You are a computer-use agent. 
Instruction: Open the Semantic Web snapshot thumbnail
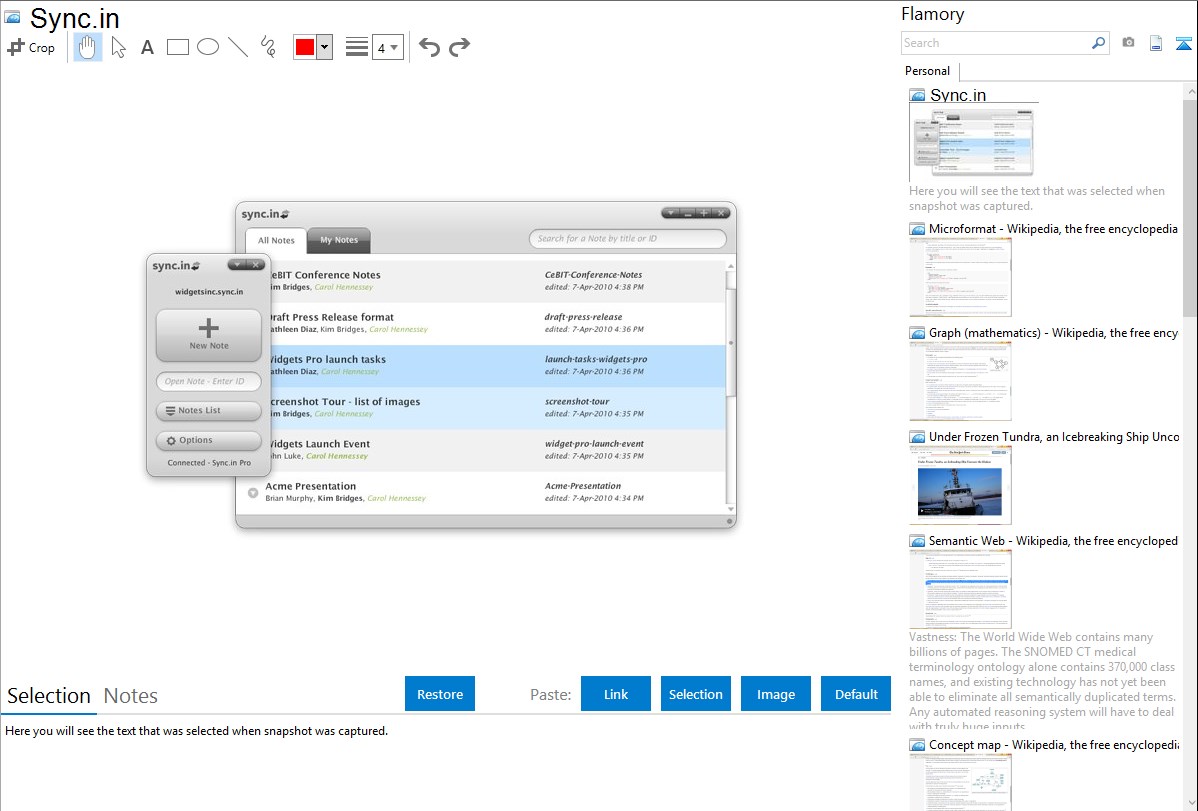tap(960, 589)
